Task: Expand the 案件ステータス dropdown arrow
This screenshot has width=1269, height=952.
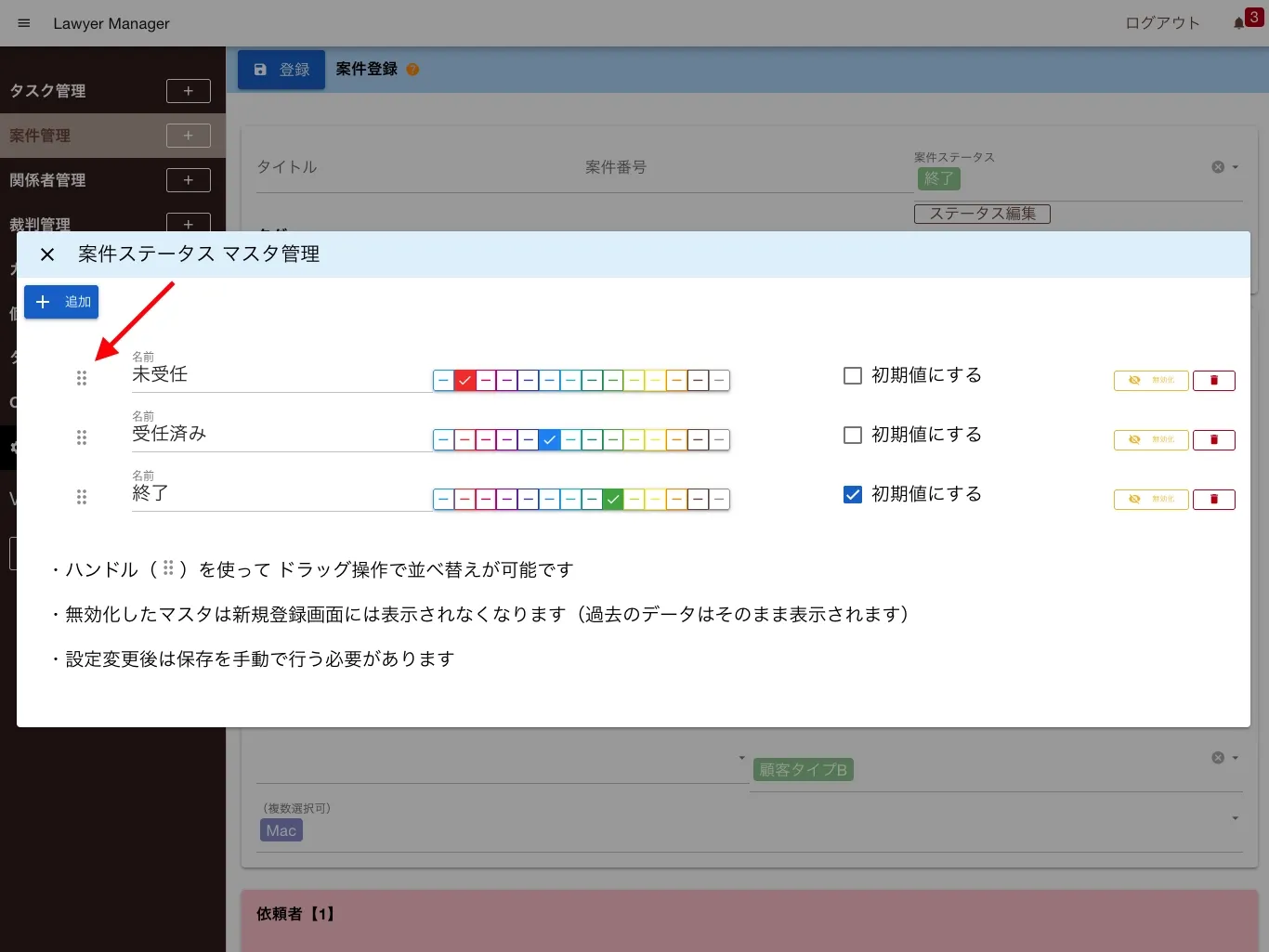Action: coord(1236,167)
